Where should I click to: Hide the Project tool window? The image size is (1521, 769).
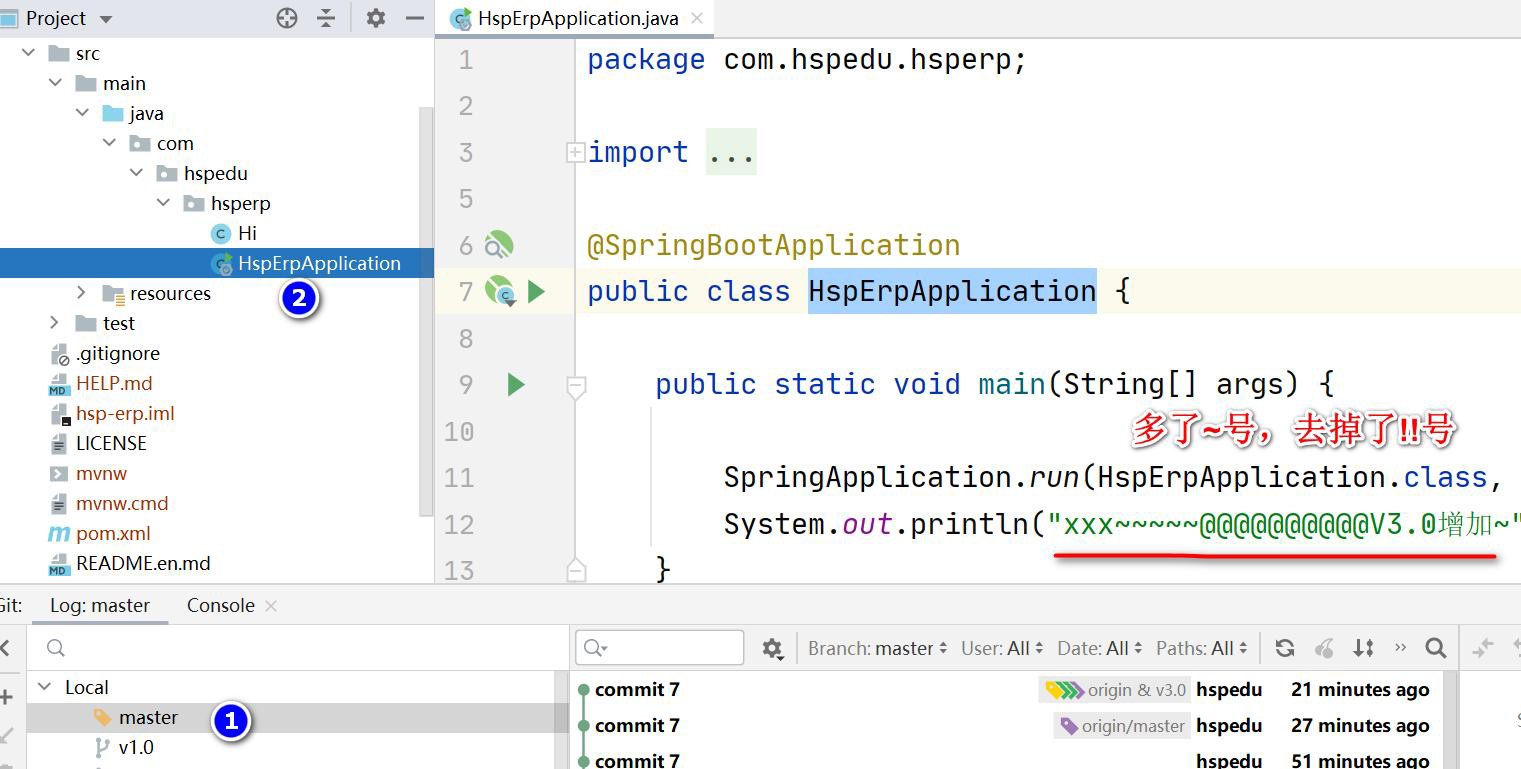(415, 18)
